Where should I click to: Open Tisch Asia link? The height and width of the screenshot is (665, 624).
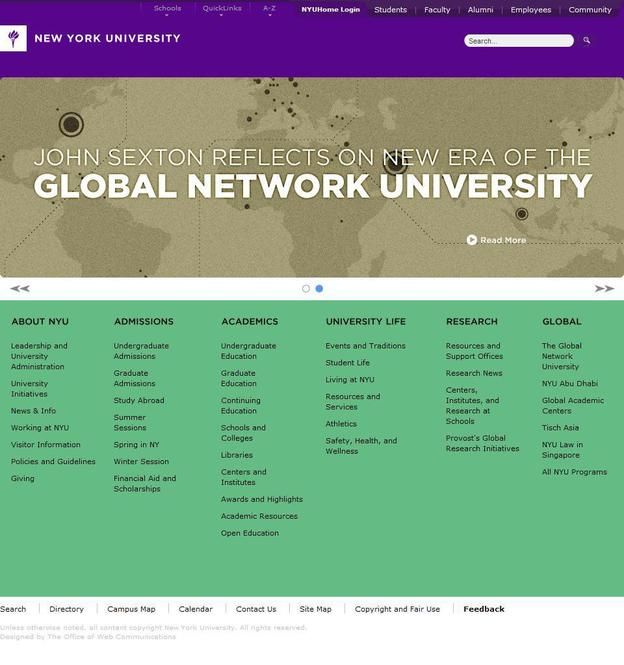point(560,428)
